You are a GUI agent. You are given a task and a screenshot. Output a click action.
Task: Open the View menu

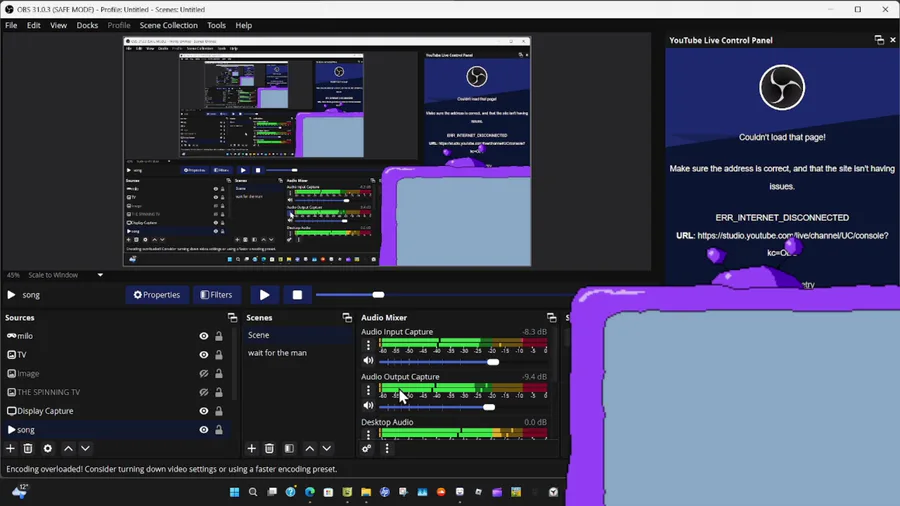58,25
